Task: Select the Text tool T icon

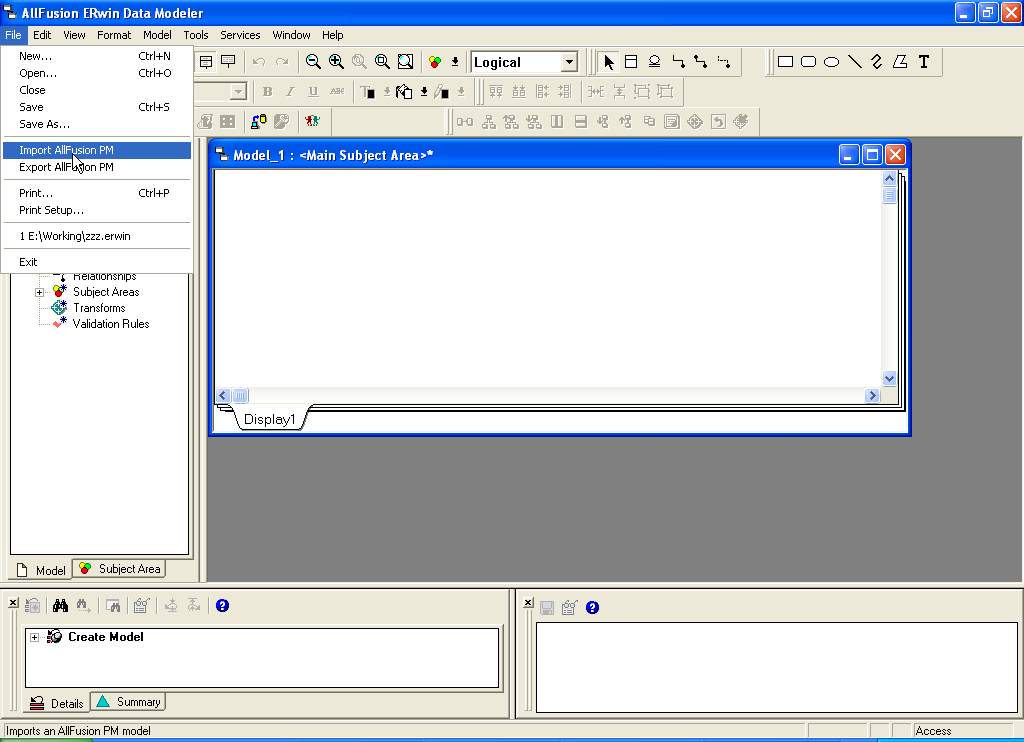Action: 923,62
